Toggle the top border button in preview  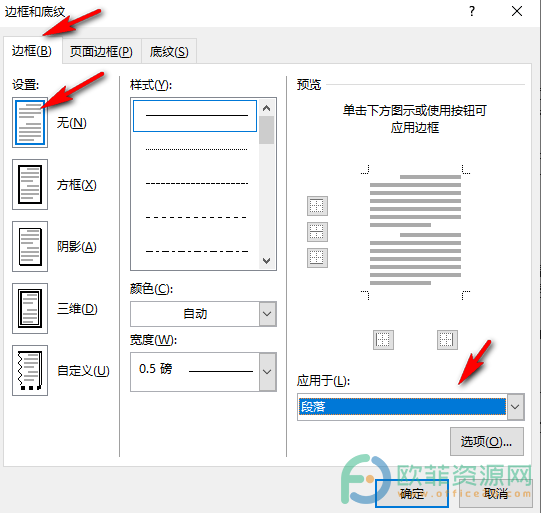[317, 206]
